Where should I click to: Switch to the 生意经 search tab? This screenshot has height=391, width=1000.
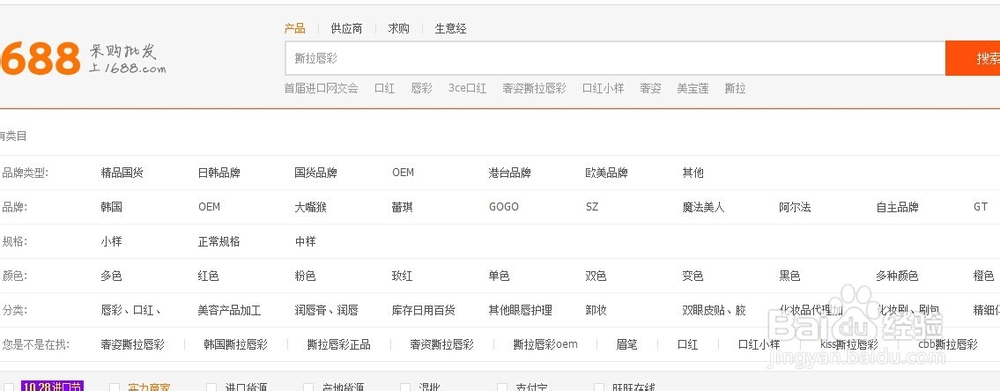(450, 29)
